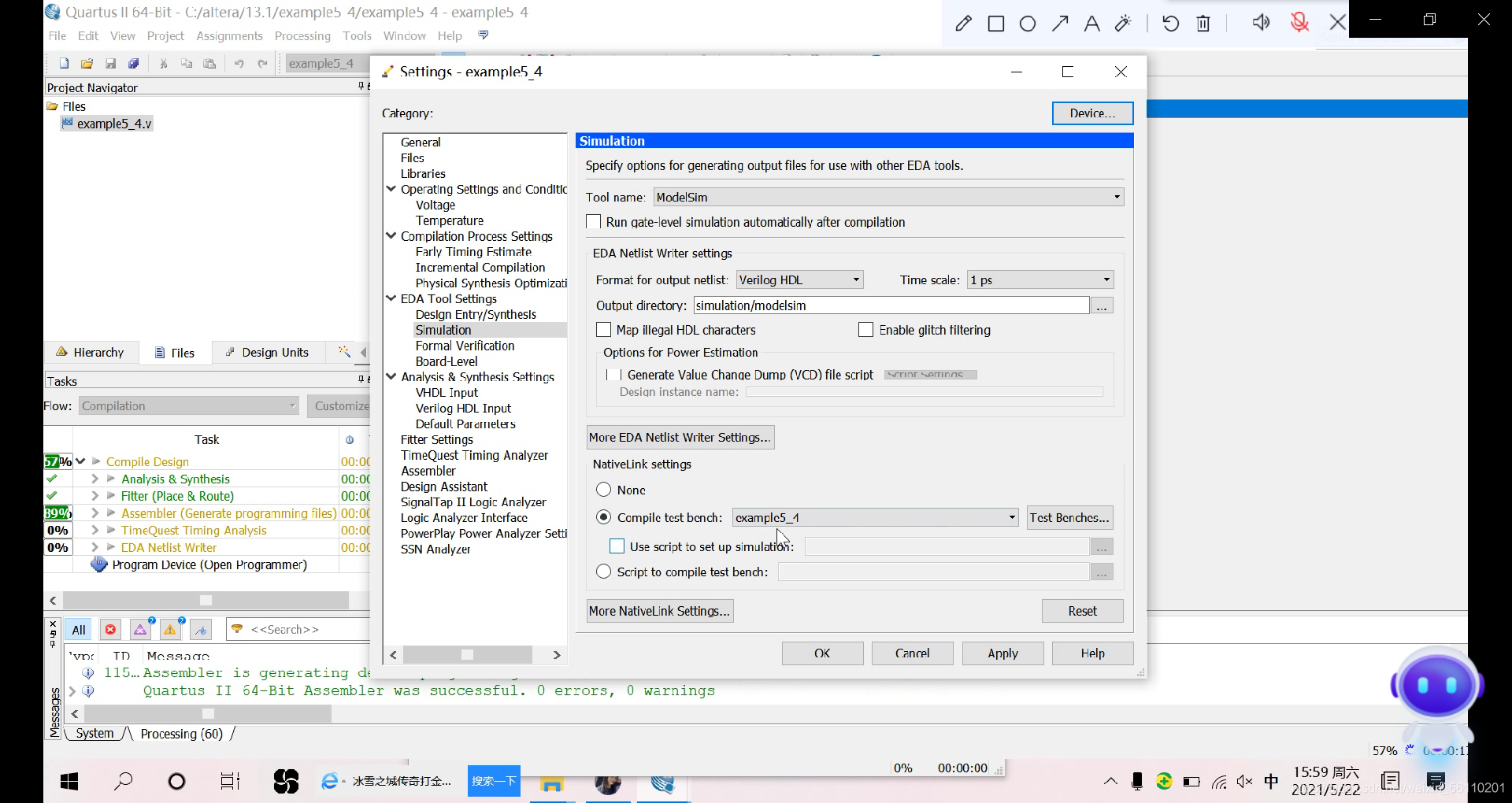The image size is (1512, 803).
Task: Switch to Hierarchy tab
Action: (90, 352)
